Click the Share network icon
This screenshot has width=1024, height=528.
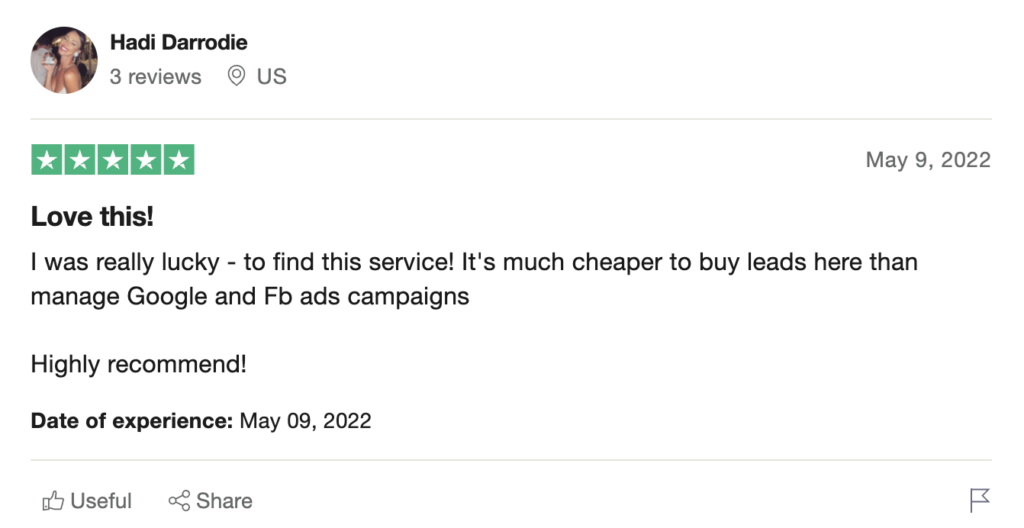pos(179,500)
